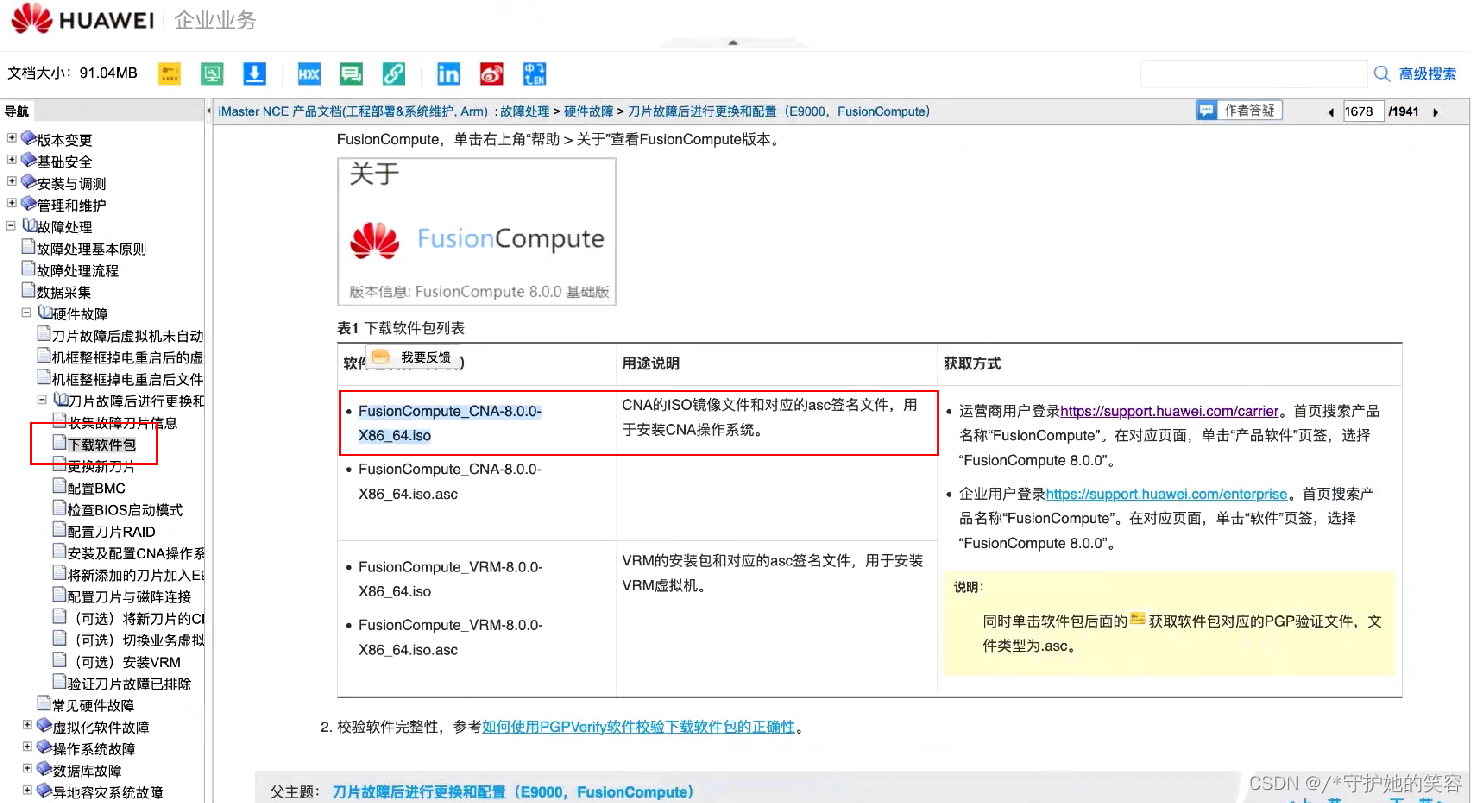Collapse the 硬件故障 tree node
The image size is (1478, 803).
click(x=27, y=313)
